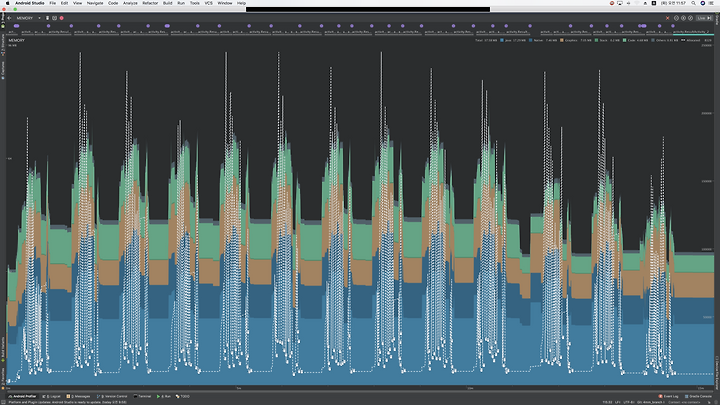
Task: Open the Navigate menu
Action: point(95,3)
